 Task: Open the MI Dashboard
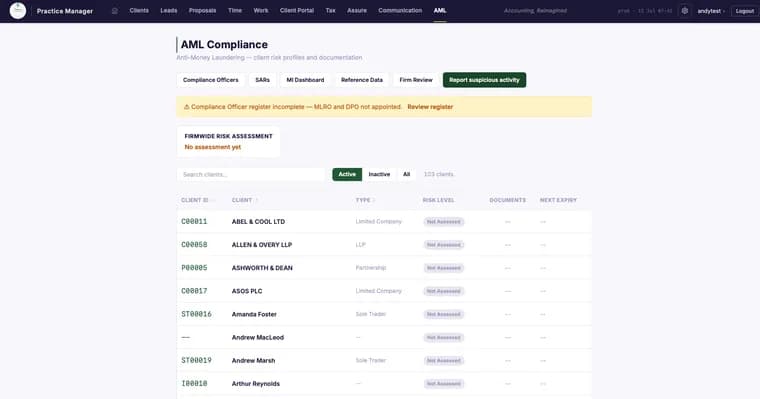click(x=305, y=80)
